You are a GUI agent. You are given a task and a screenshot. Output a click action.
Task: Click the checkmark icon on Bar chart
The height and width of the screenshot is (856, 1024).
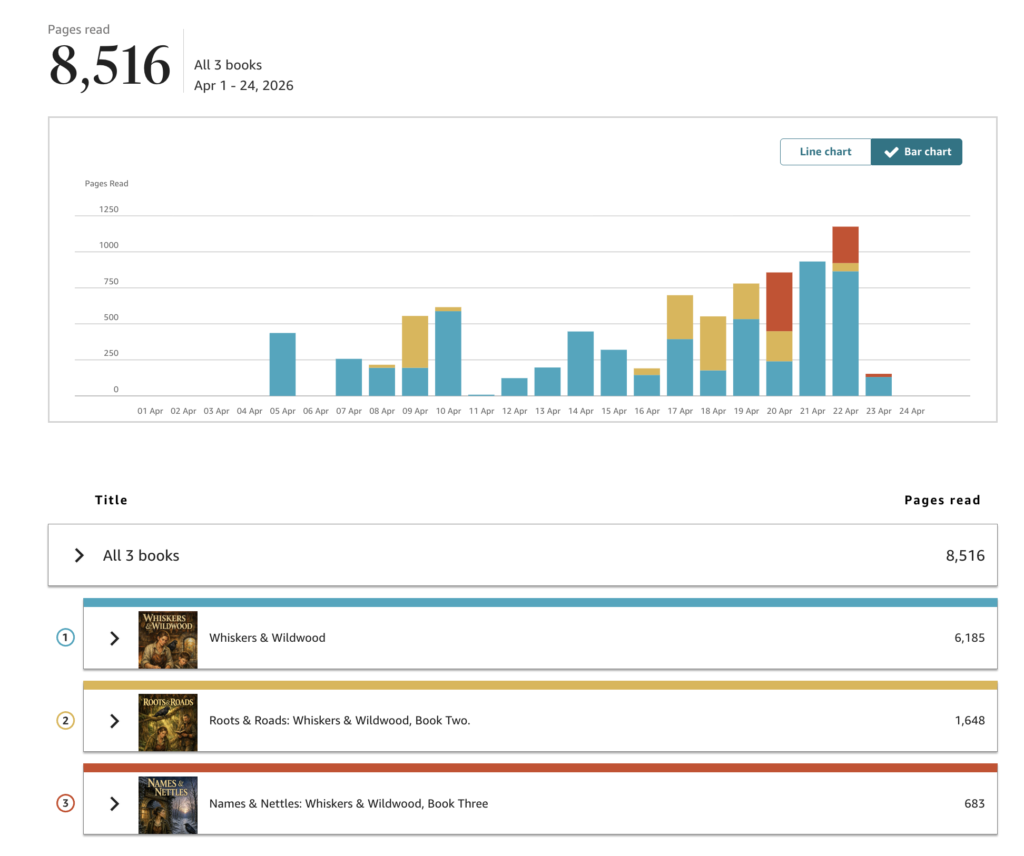point(891,152)
